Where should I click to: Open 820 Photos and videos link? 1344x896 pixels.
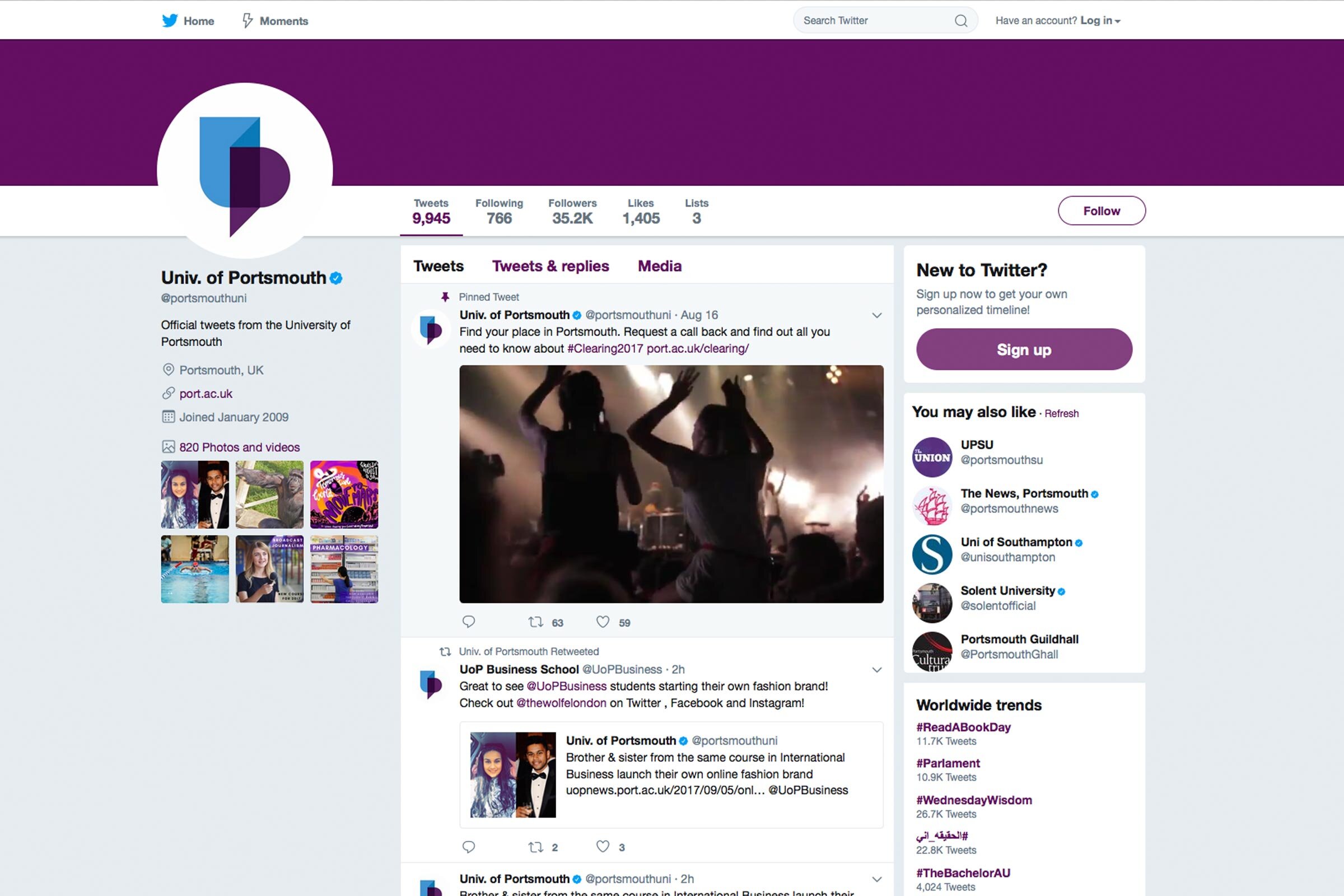[240, 447]
